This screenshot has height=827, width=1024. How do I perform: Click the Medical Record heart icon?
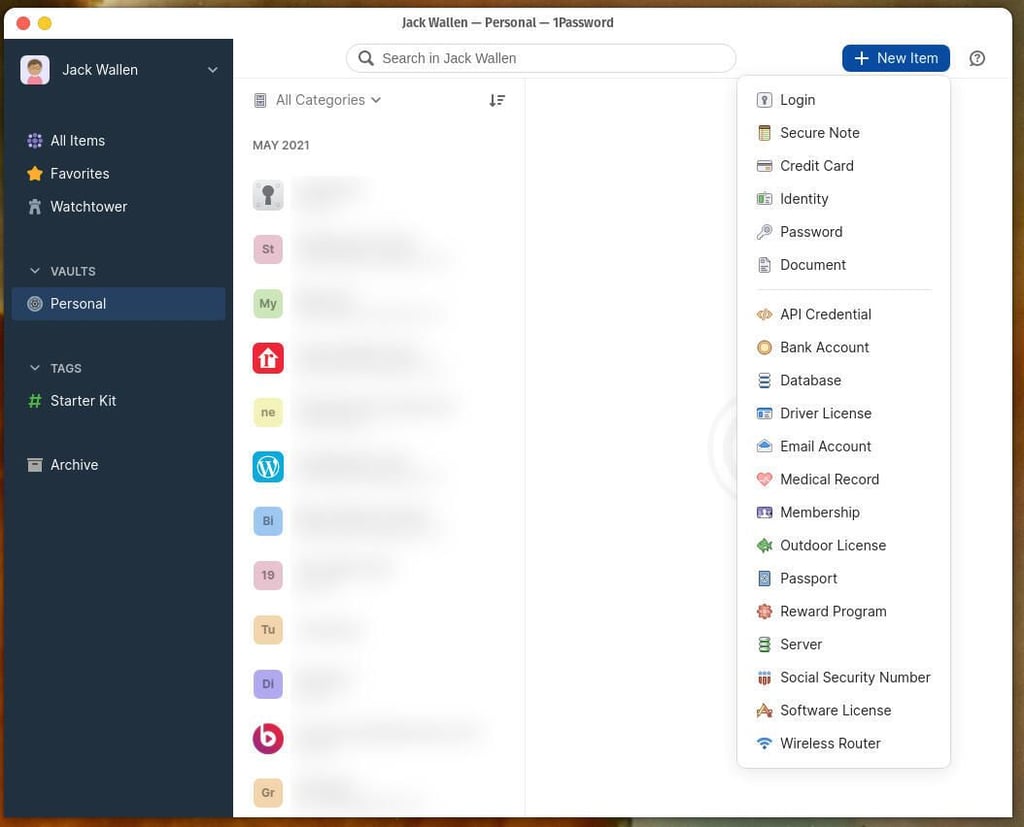[x=764, y=480]
